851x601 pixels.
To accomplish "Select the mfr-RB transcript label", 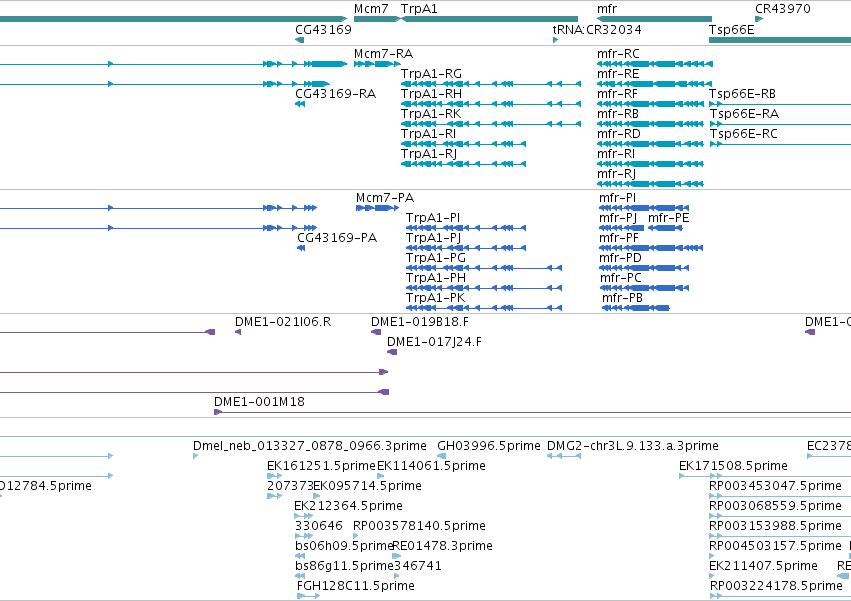I will pyautogui.click(x=618, y=114).
